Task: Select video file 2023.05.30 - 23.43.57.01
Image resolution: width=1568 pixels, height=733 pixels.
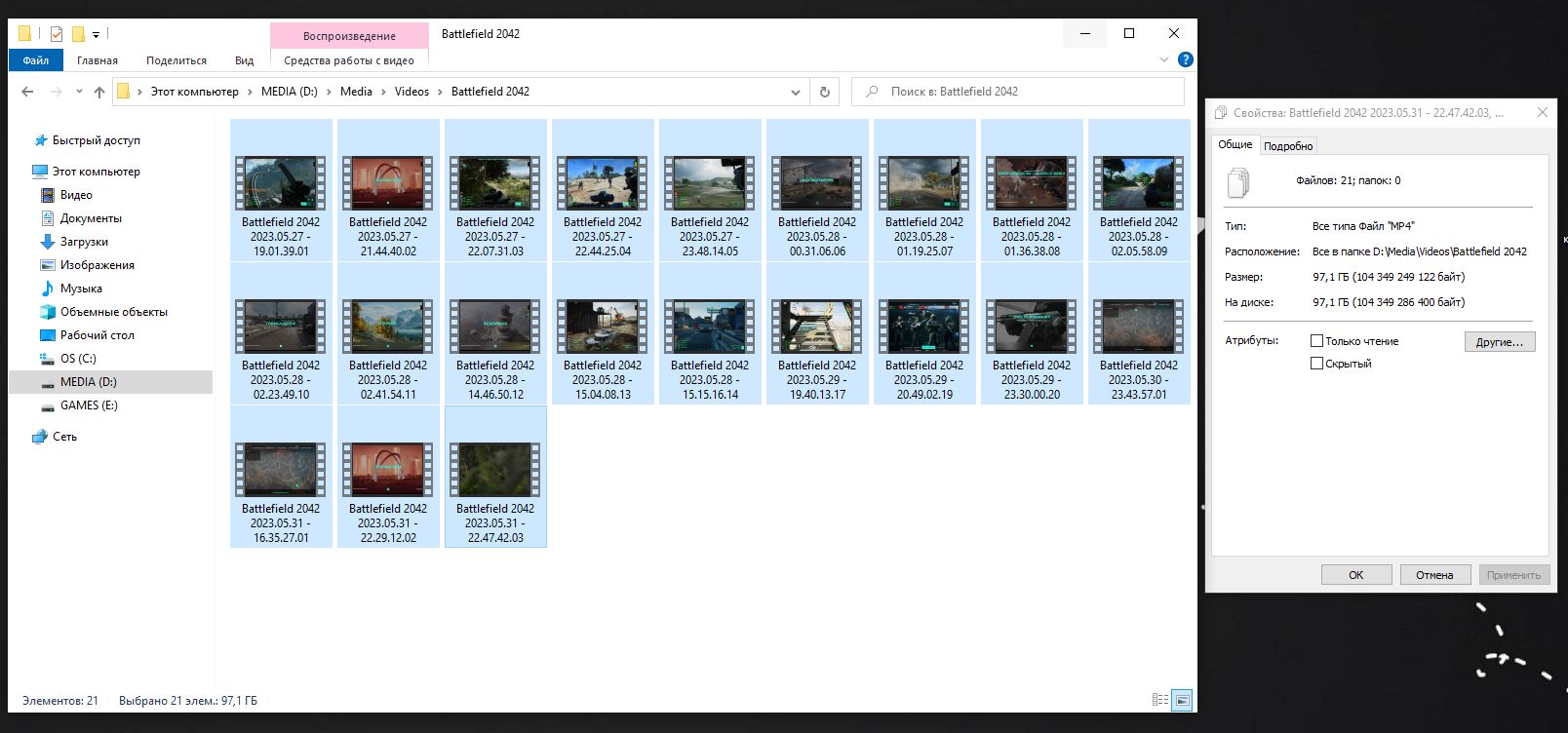Action: [x=1139, y=333]
